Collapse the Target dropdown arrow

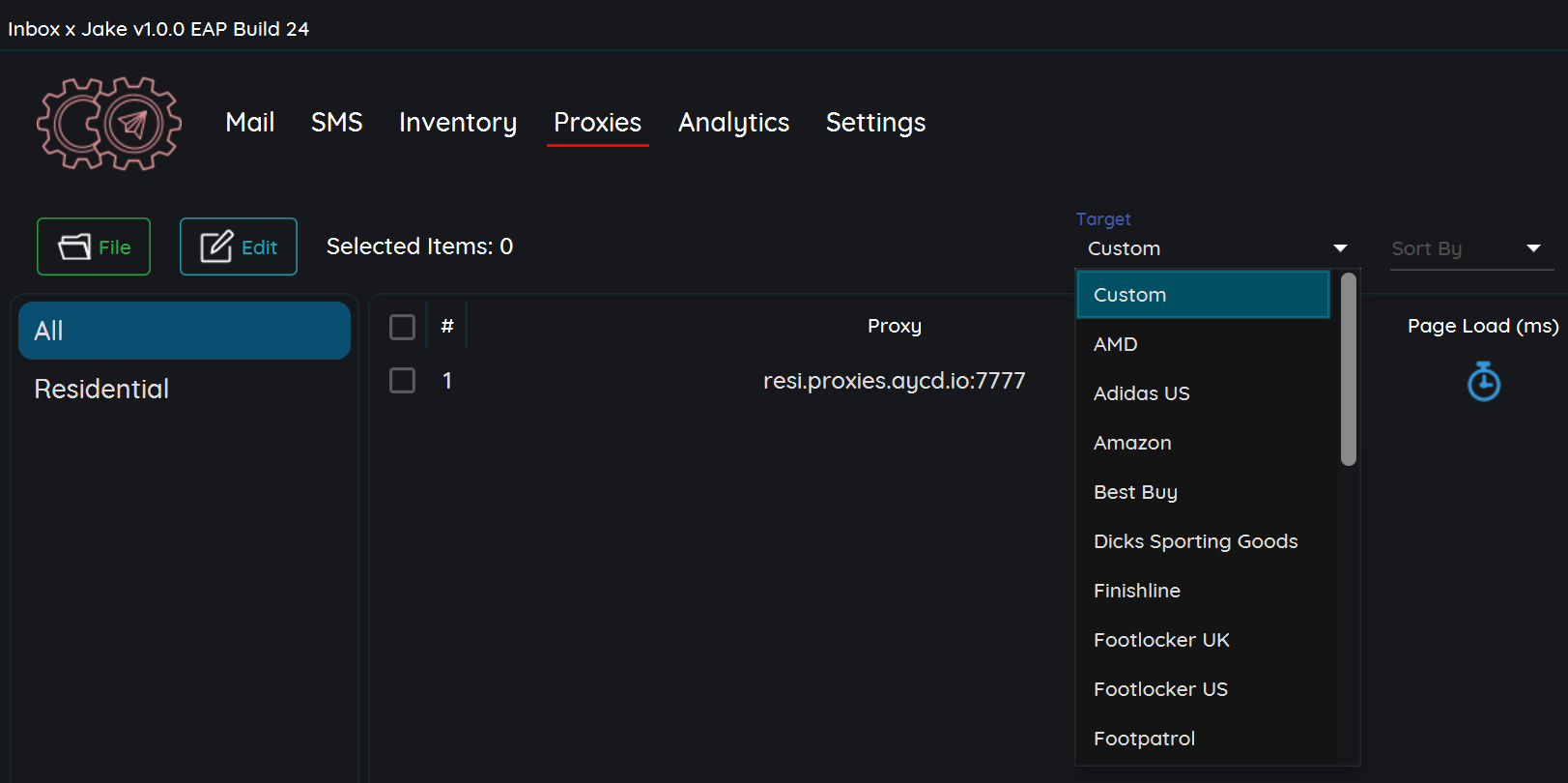(1340, 248)
